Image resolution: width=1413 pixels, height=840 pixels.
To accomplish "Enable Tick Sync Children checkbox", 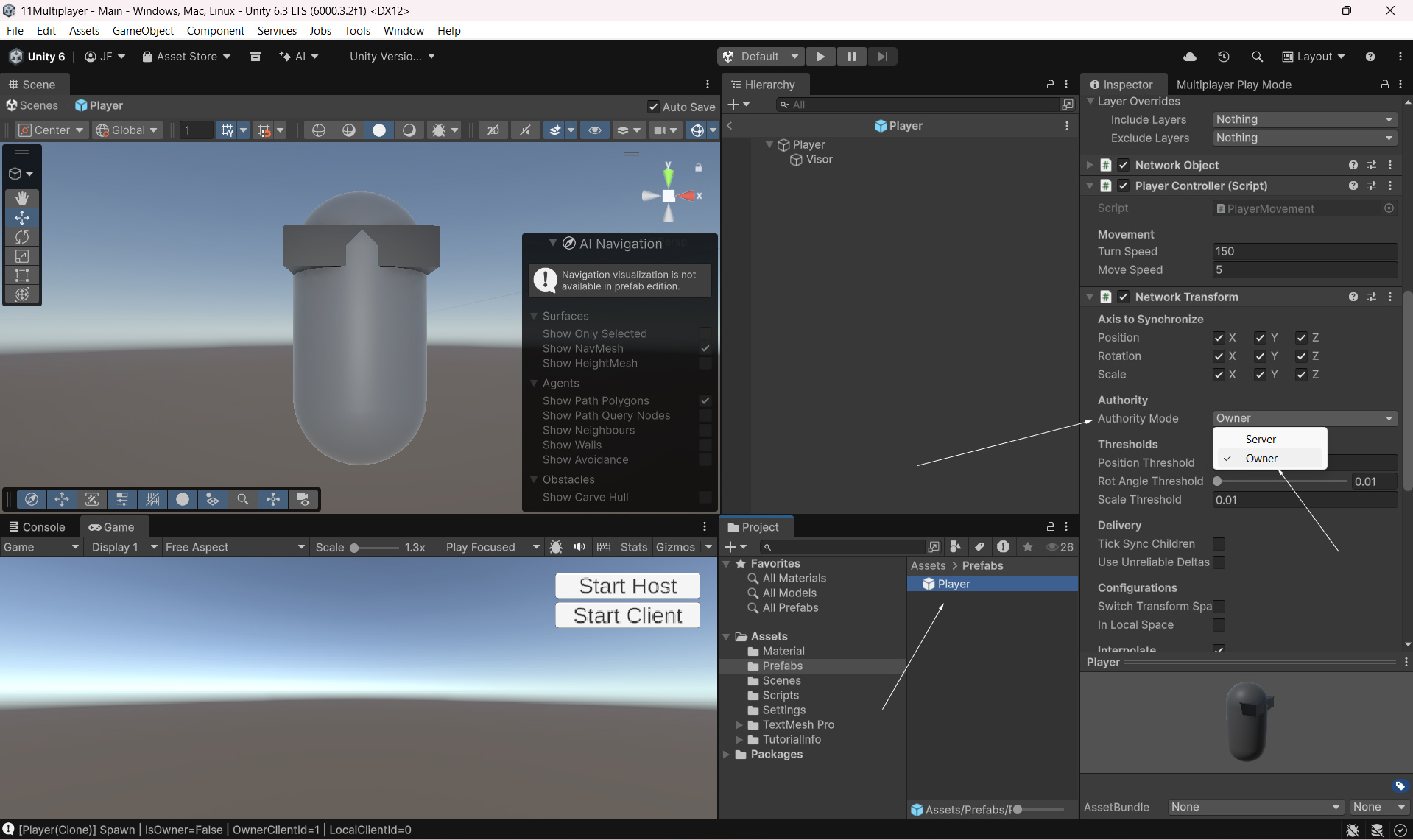I will pyautogui.click(x=1219, y=544).
